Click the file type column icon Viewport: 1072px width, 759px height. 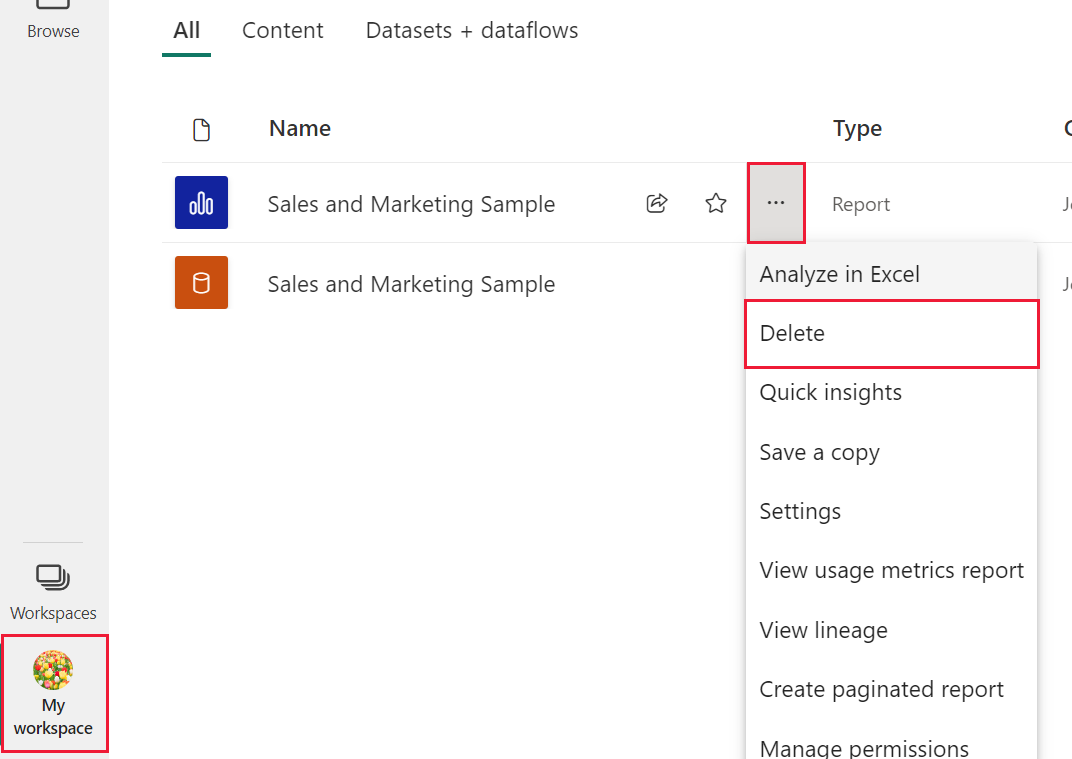pyautogui.click(x=201, y=130)
